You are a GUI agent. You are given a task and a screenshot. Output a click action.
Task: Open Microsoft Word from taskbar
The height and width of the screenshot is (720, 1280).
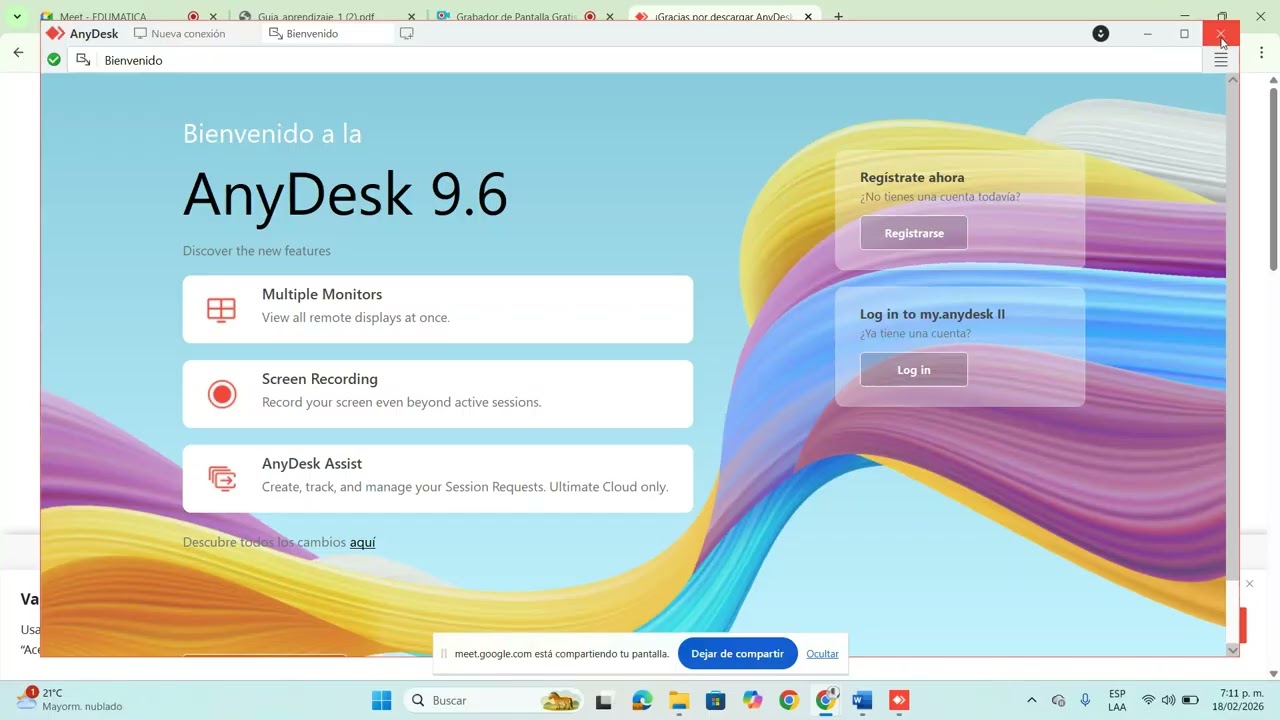click(862, 700)
